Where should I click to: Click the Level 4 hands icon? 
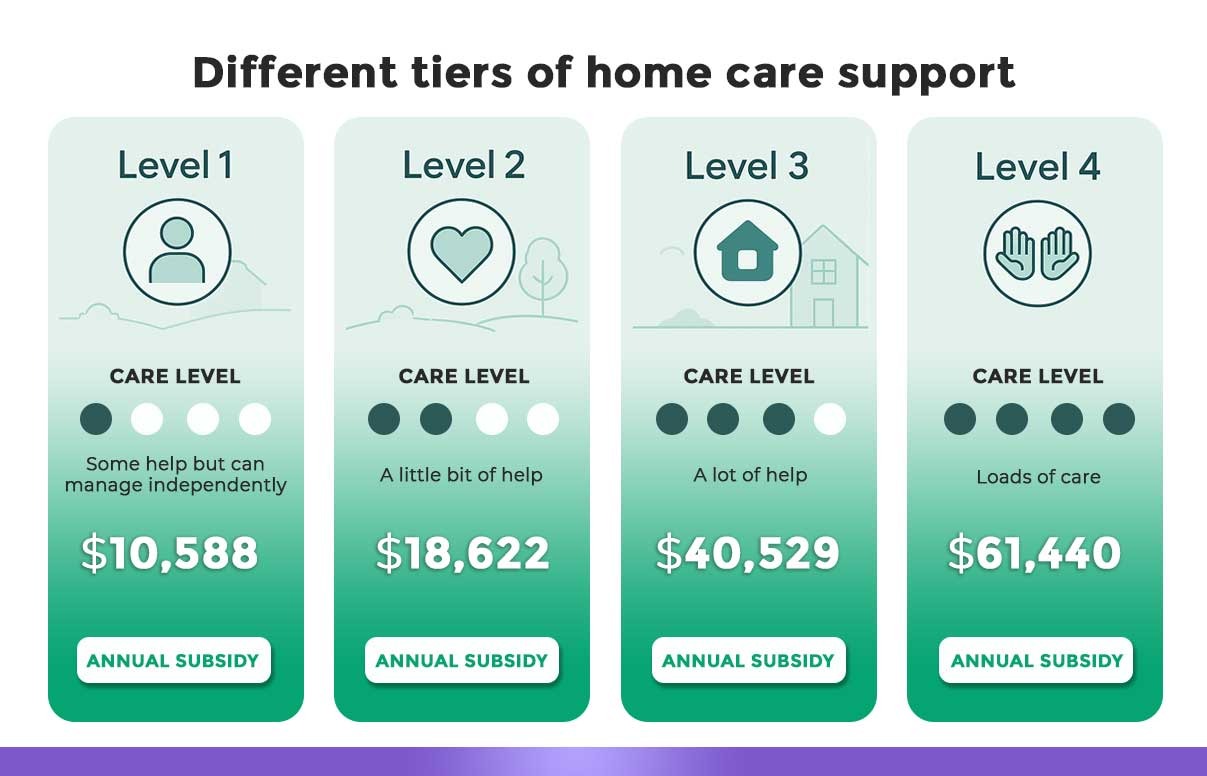pyautogui.click(x=1037, y=253)
